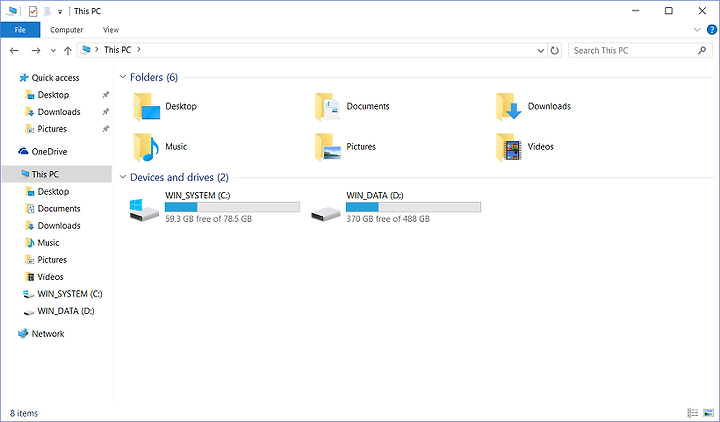The image size is (720, 422).
Task: Go up one level with Up arrow
Action: click(68, 51)
